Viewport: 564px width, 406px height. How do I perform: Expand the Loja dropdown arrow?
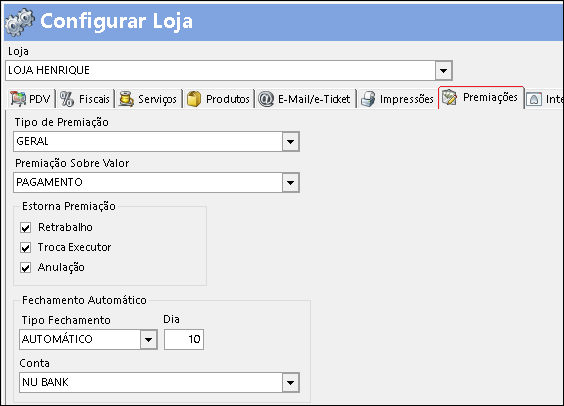[x=444, y=70]
